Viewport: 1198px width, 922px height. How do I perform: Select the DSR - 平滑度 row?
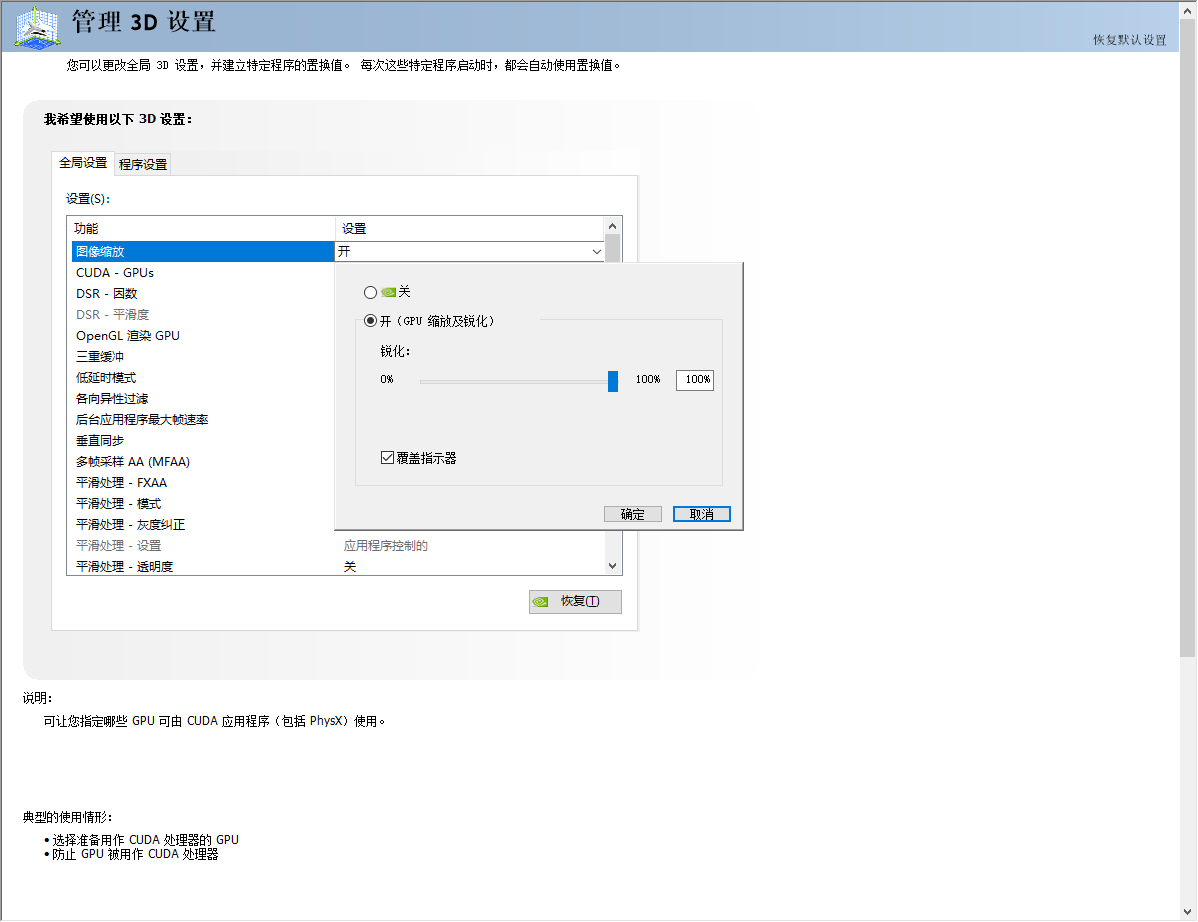(x=203, y=315)
